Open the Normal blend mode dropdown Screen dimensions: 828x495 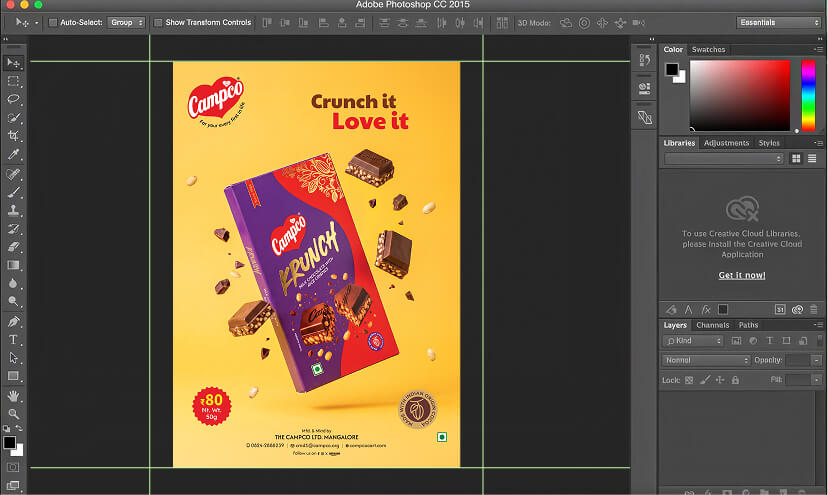coord(706,360)
